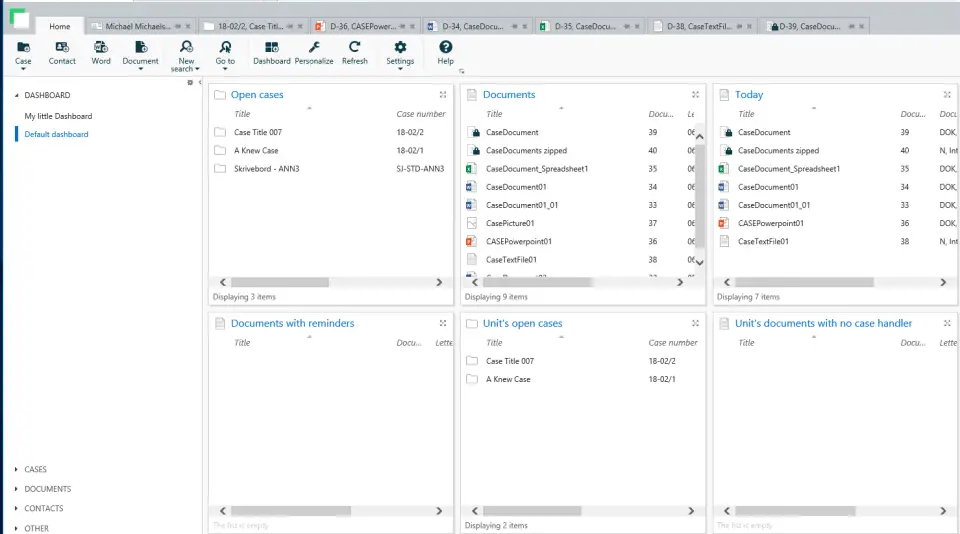Image resolution: width=960 pixels, height=534 pixels.
Task: Click locked CaseDocument icon in Today list
Action: pyautogui.click(x=727, y=132)
